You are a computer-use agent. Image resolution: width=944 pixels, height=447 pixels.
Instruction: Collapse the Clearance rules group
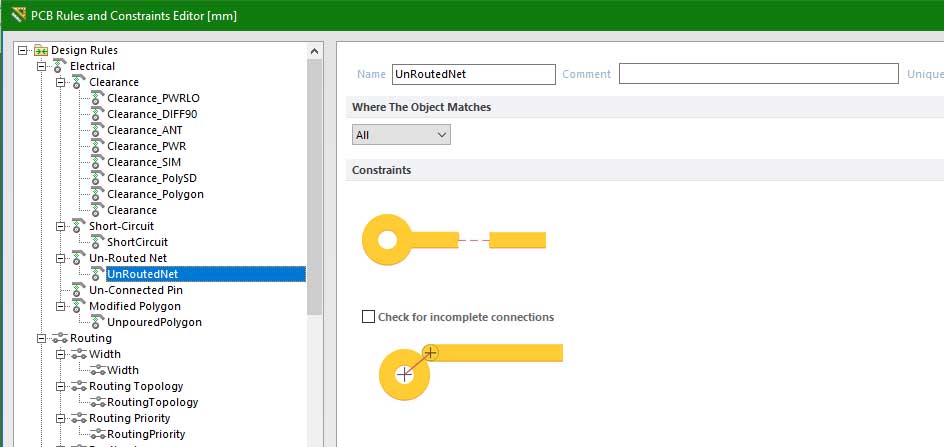(59, 82)
